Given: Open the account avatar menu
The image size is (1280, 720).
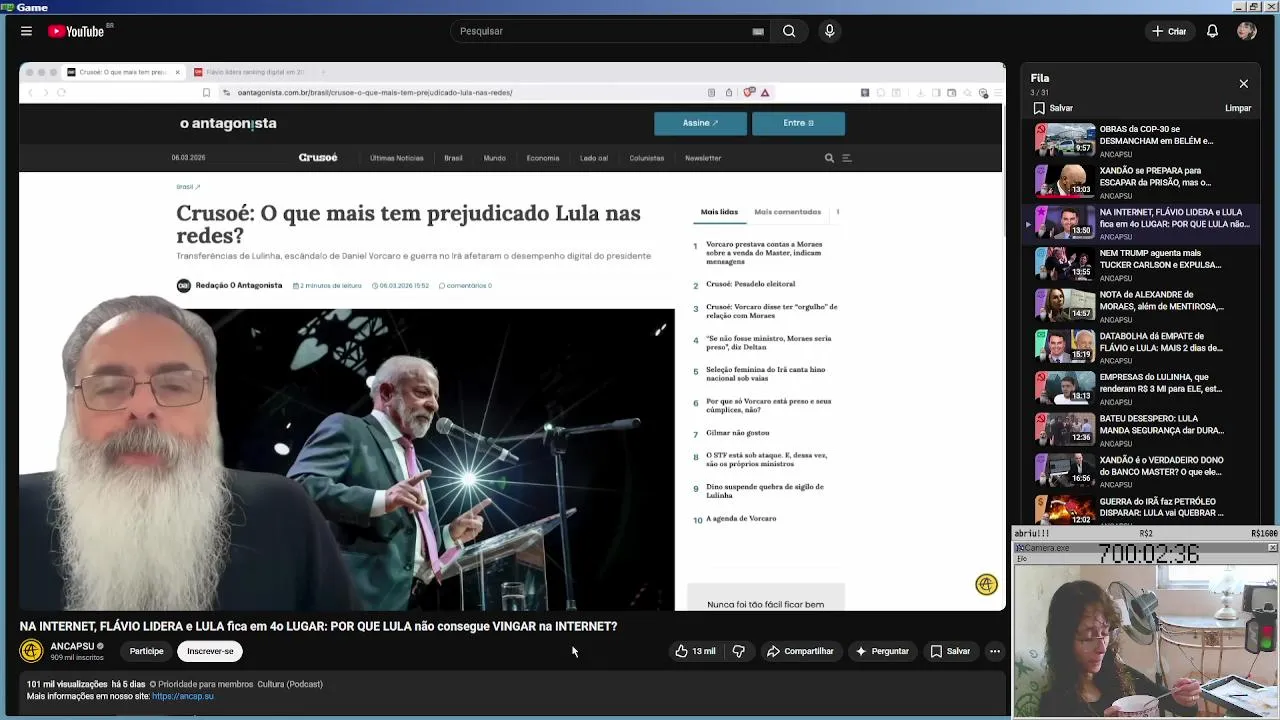Looking at the screenshot, I should pos(1246,31).
